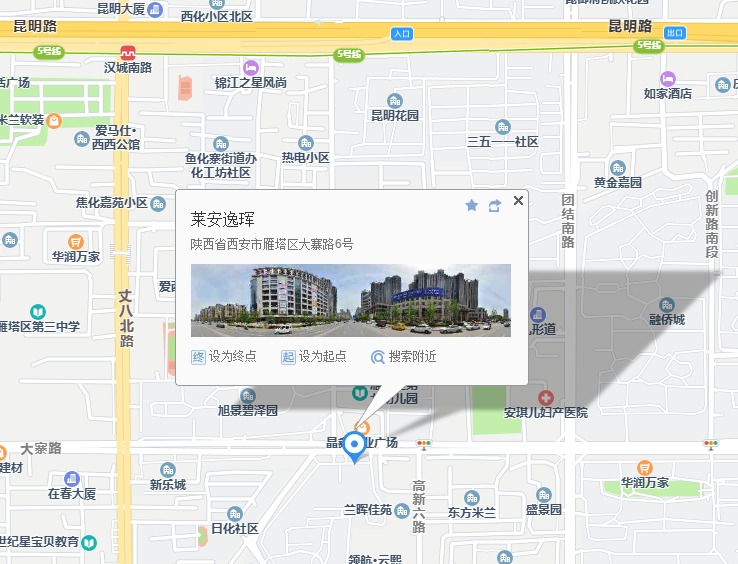
Task: Click the 安琪儿妇产医院 hospital icon
Action: click(545, 398)
